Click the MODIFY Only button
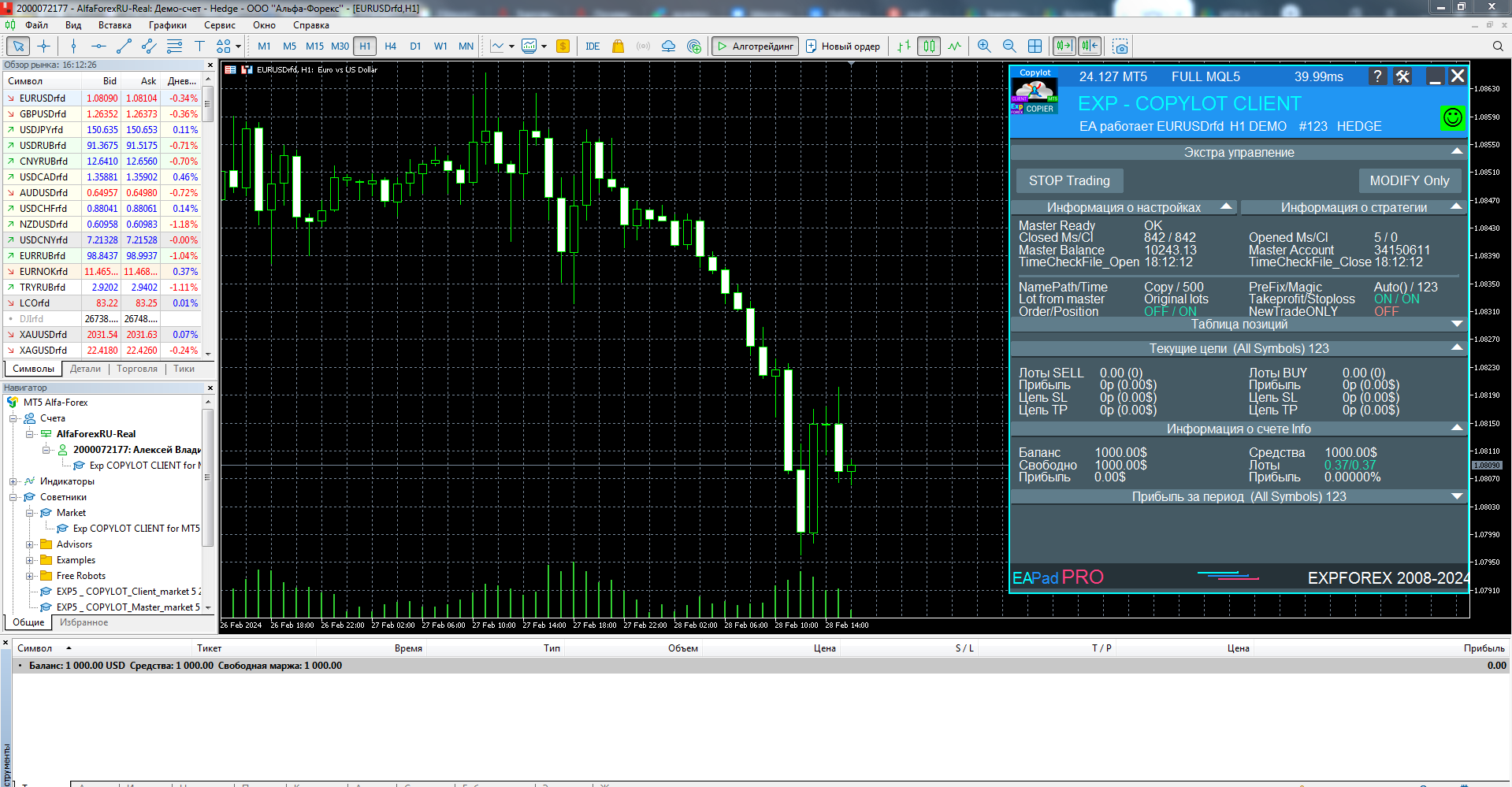Image resolution: width=1512 pixels, height=787 pixels. (1409, 180)
